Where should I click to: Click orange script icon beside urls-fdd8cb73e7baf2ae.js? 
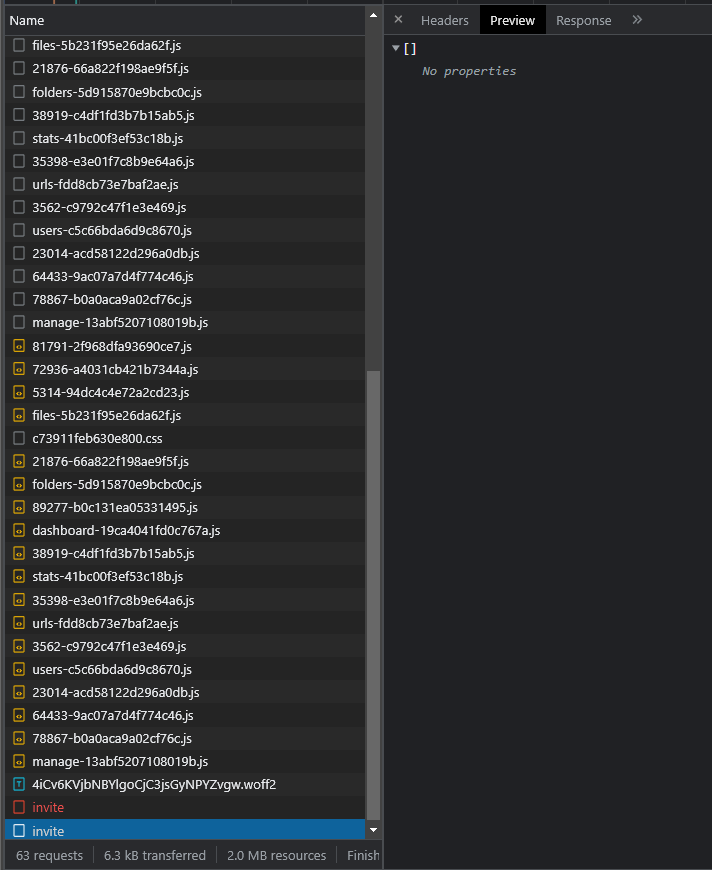click(x=19, y=623)
